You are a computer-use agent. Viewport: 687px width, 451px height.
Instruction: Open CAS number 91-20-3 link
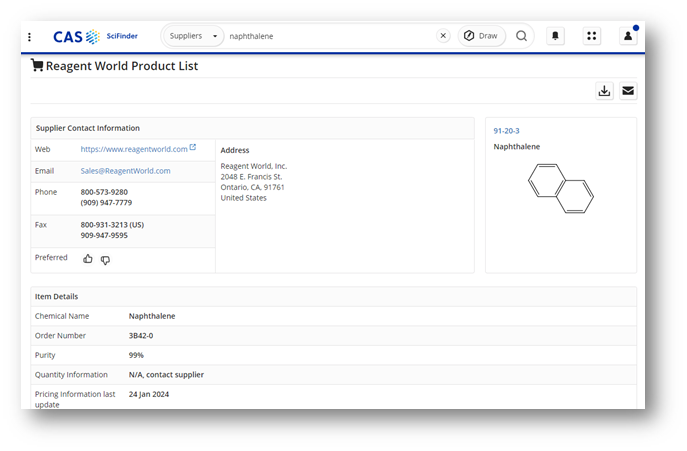506,131
